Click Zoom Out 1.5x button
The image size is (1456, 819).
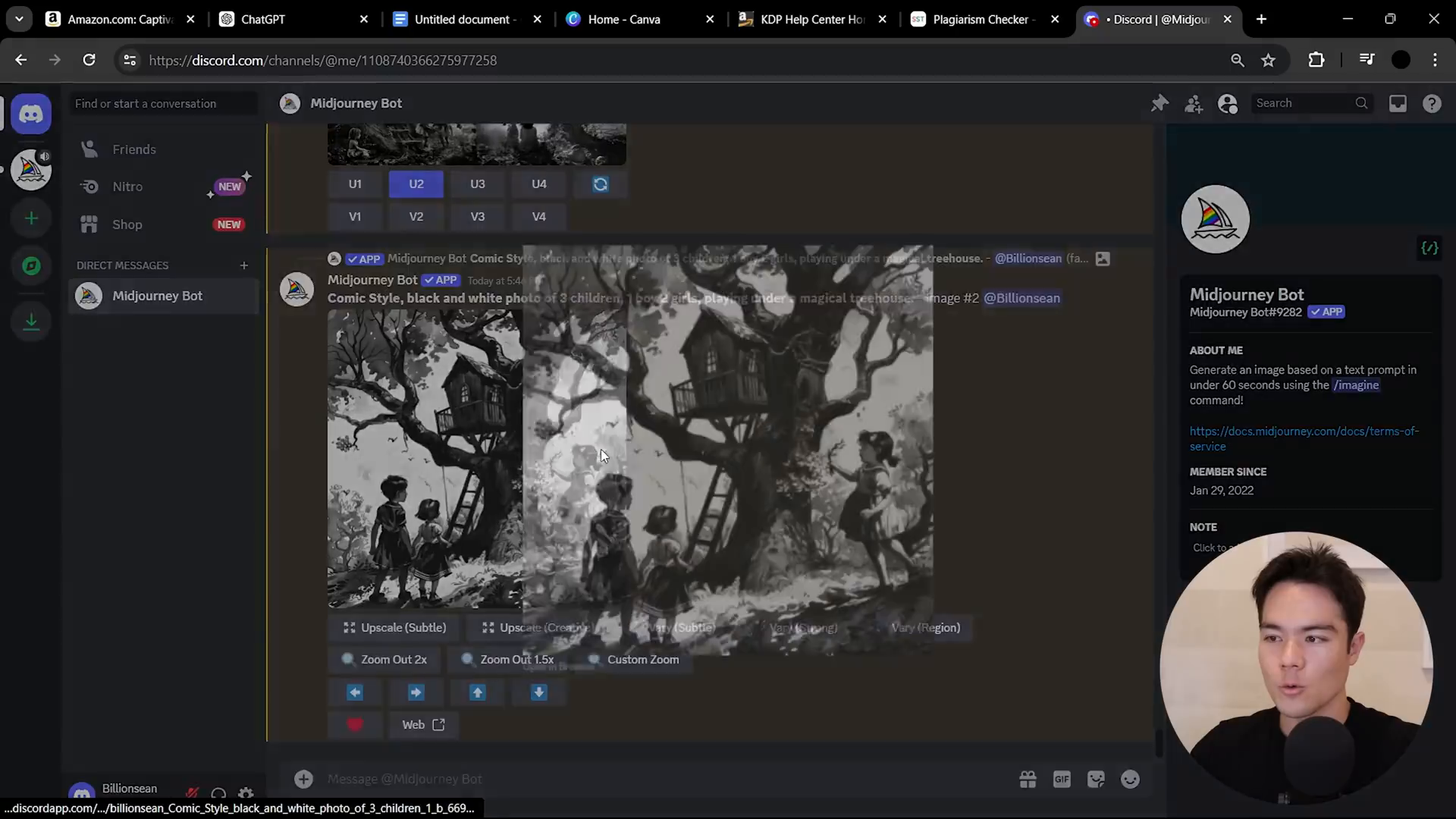[x=507, y=660]
